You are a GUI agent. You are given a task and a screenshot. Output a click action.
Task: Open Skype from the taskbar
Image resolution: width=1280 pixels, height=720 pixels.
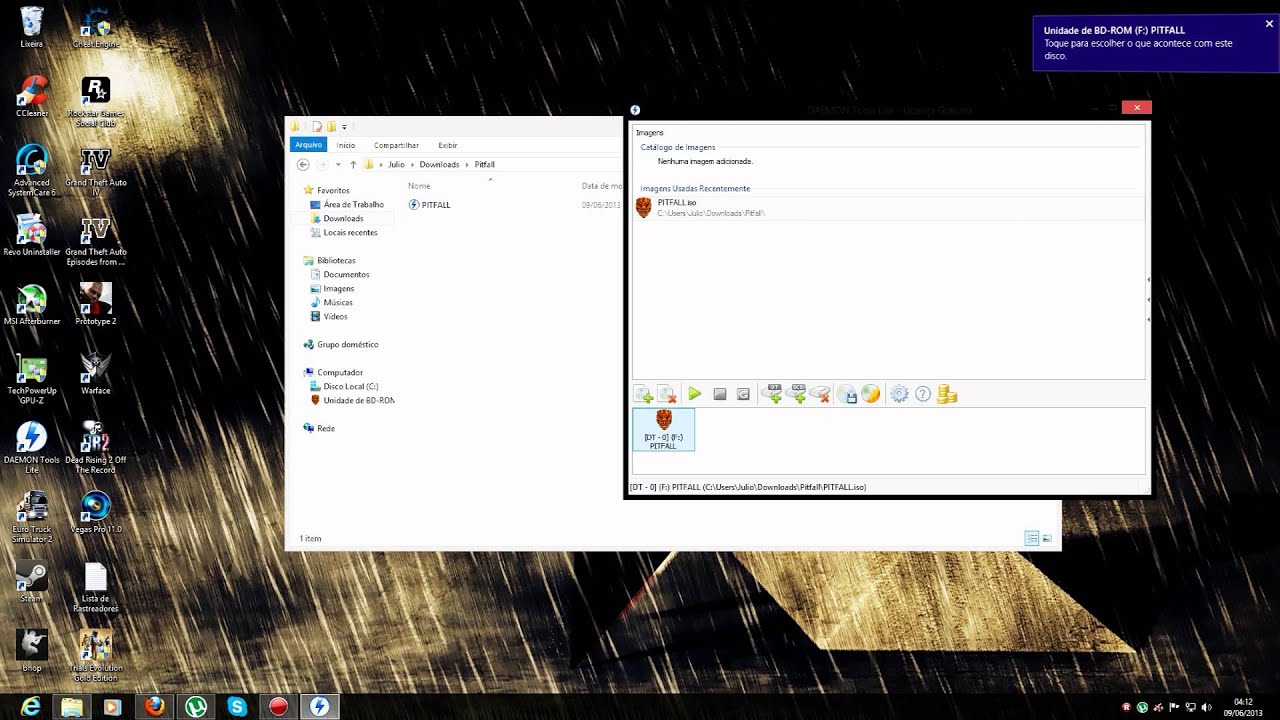(x=237, y=707)
